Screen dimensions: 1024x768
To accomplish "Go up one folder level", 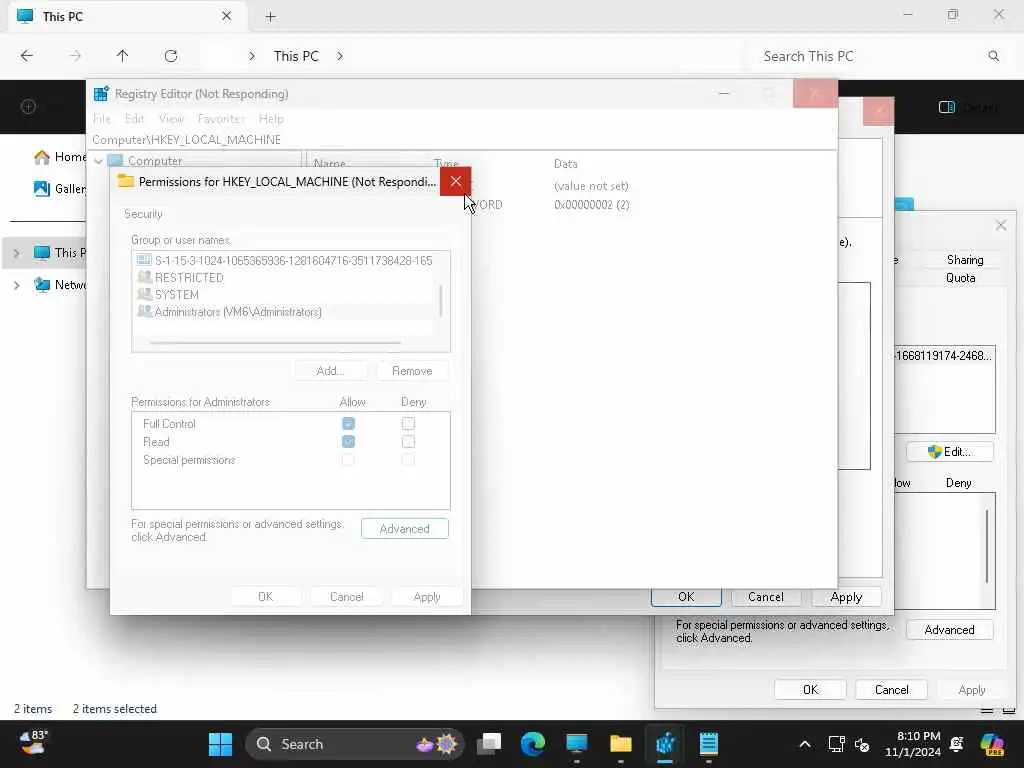I will [x=122, y=56].
